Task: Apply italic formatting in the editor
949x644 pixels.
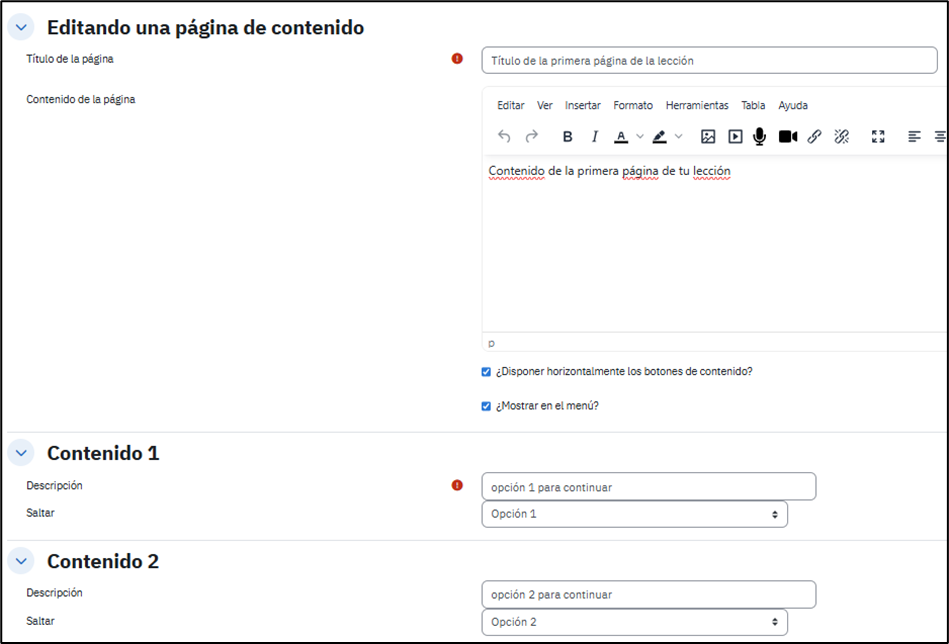Action: [594, 137]
